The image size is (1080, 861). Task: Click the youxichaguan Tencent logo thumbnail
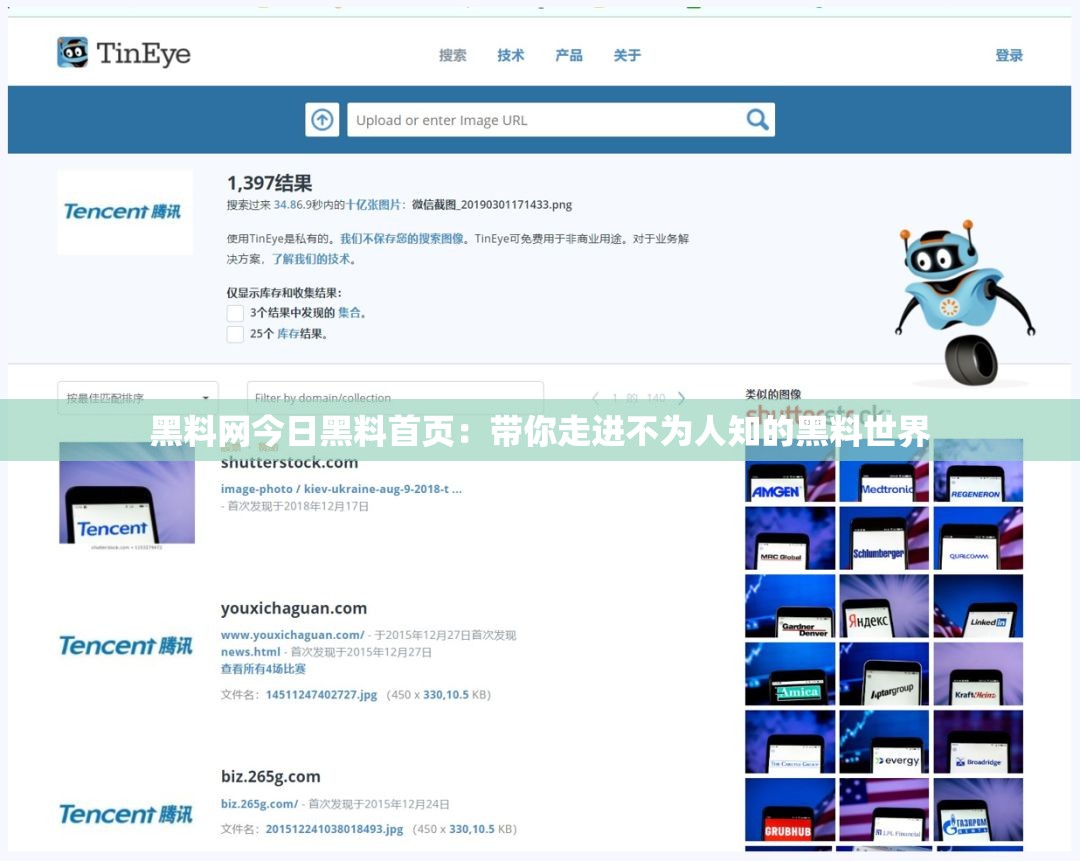point(125,646)
